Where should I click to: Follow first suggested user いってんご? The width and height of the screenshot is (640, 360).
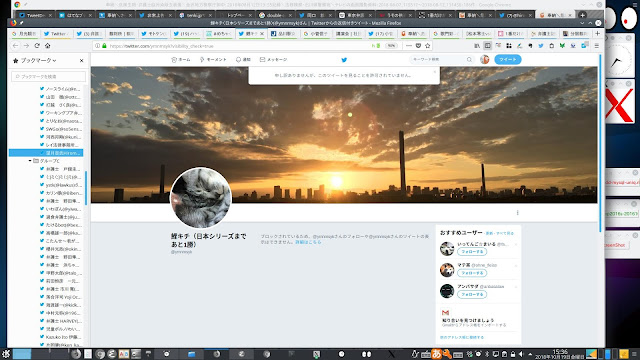click(472, 252)
